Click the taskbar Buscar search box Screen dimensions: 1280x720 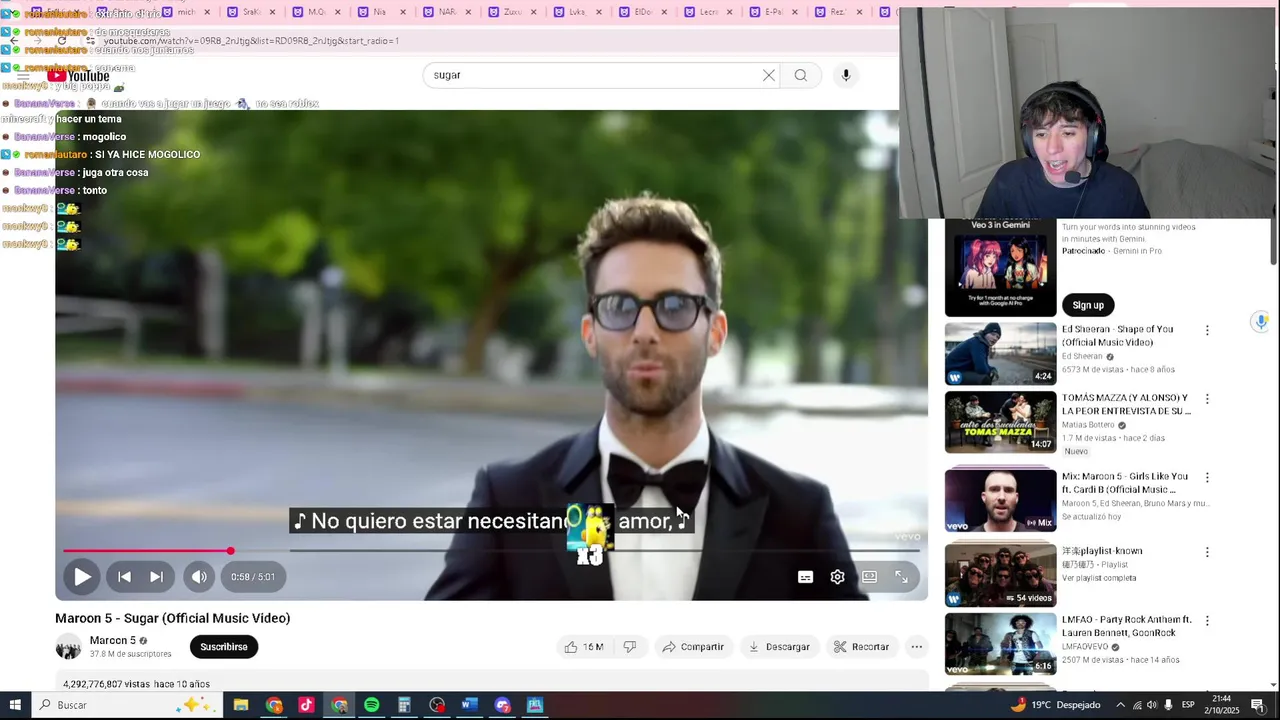(128, 705)
